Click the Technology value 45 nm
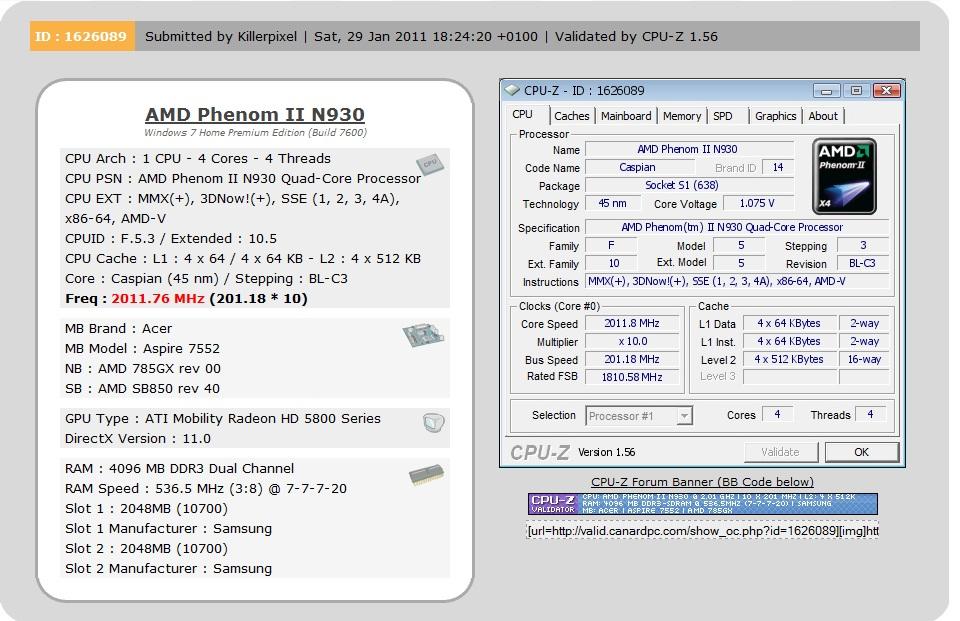The image size is (960, 621). 613,203
